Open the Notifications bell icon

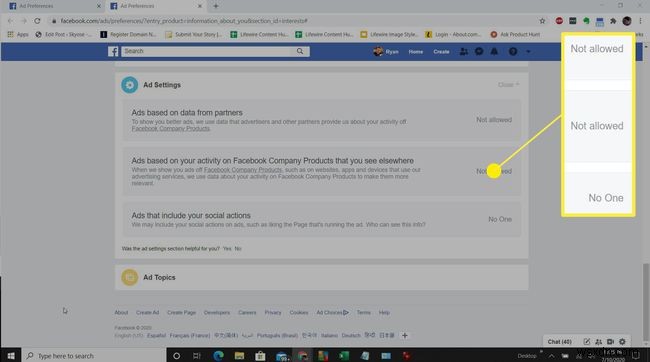[494, 51]
